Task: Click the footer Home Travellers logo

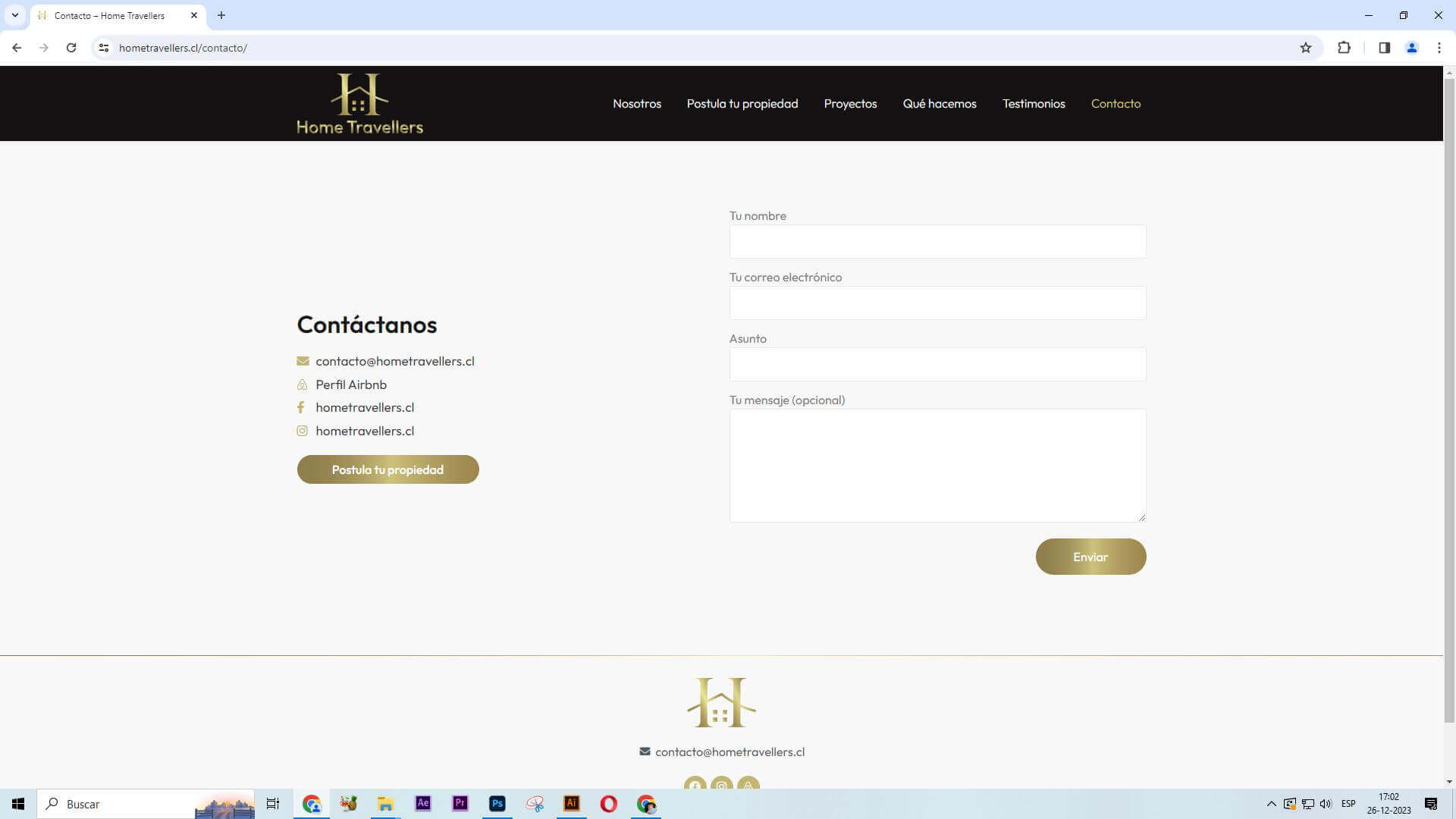Action: point(721,702)
